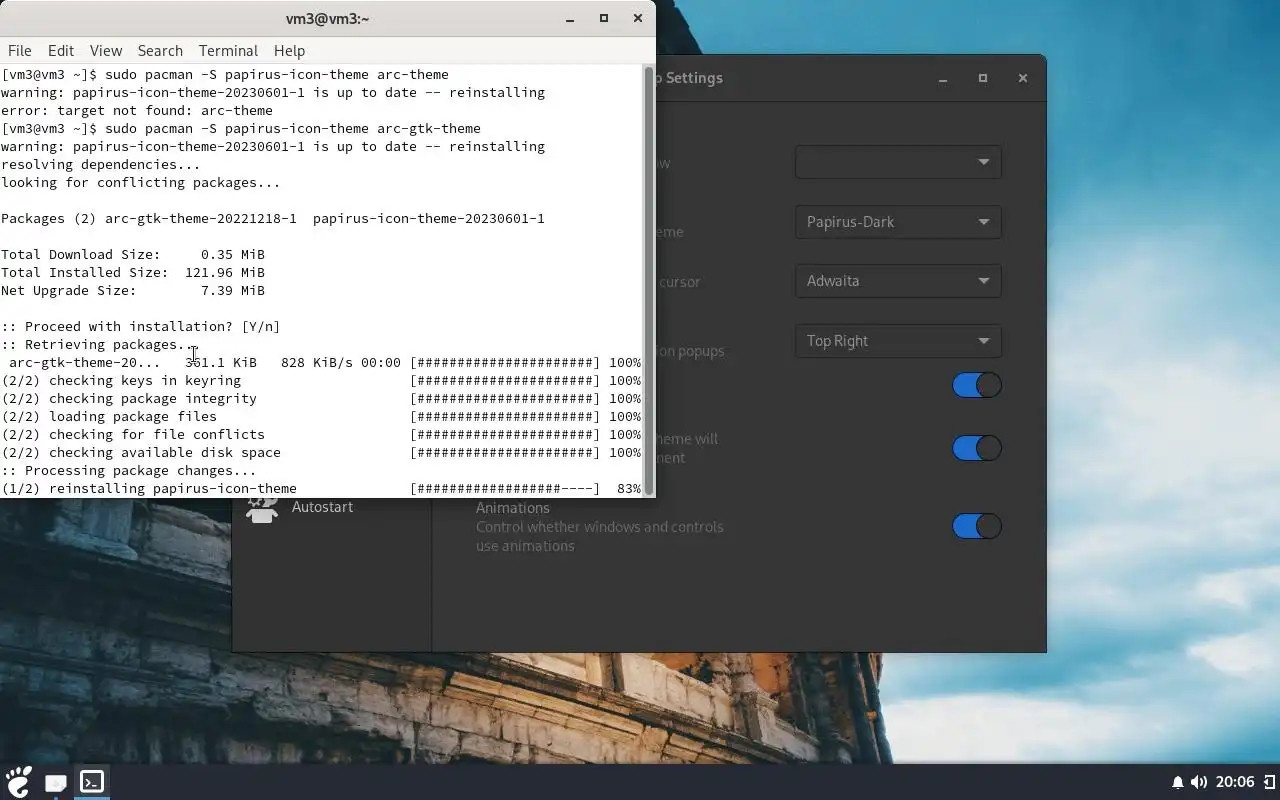Open the View menu in terminal

point(106,50)
